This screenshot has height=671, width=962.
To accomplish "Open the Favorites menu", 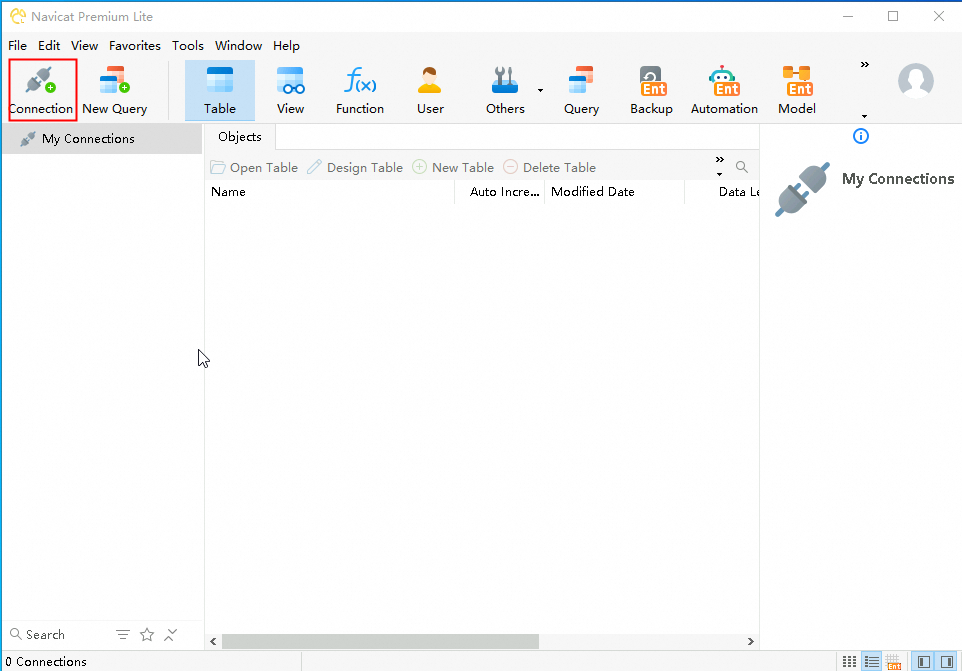I will tap(134, 45).
